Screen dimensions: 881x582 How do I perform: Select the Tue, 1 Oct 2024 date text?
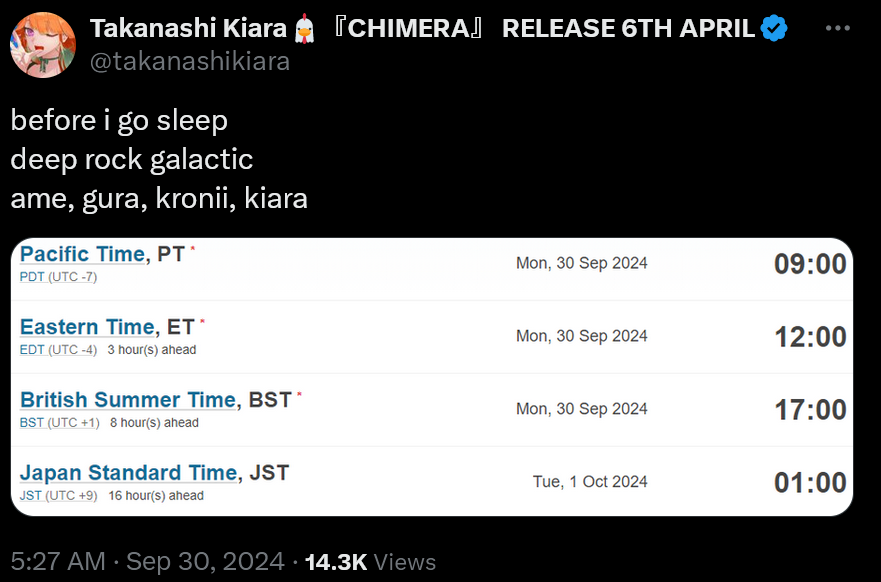click(x=590, y=482)
